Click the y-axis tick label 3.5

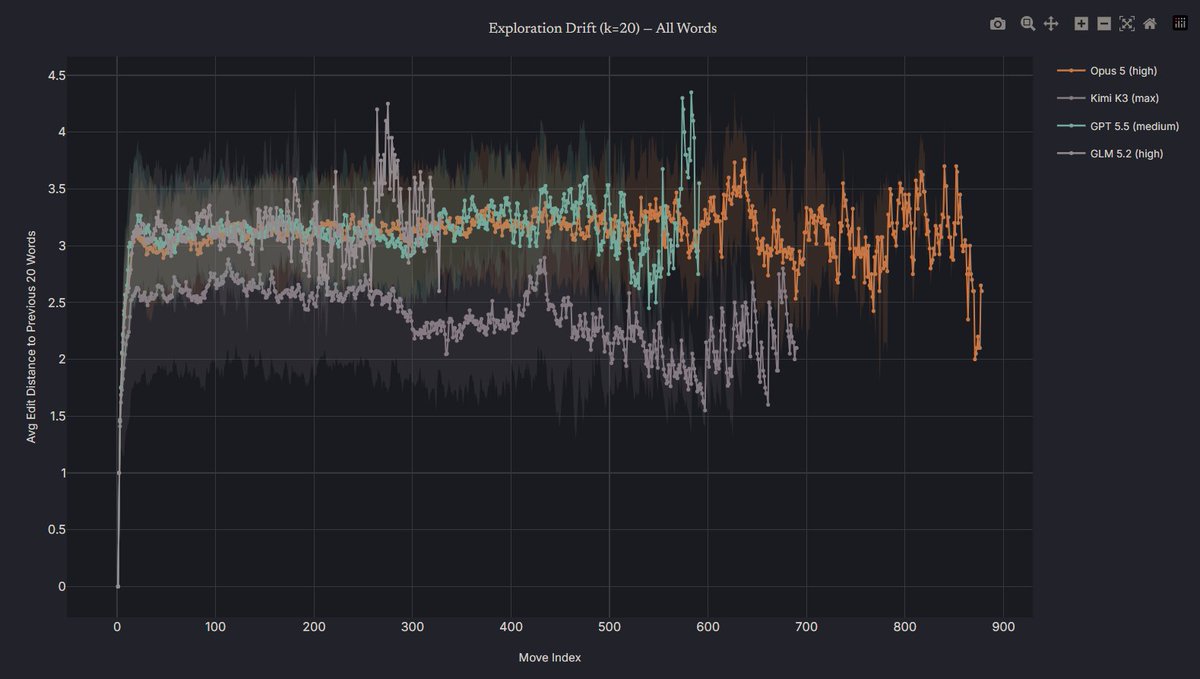57,189
